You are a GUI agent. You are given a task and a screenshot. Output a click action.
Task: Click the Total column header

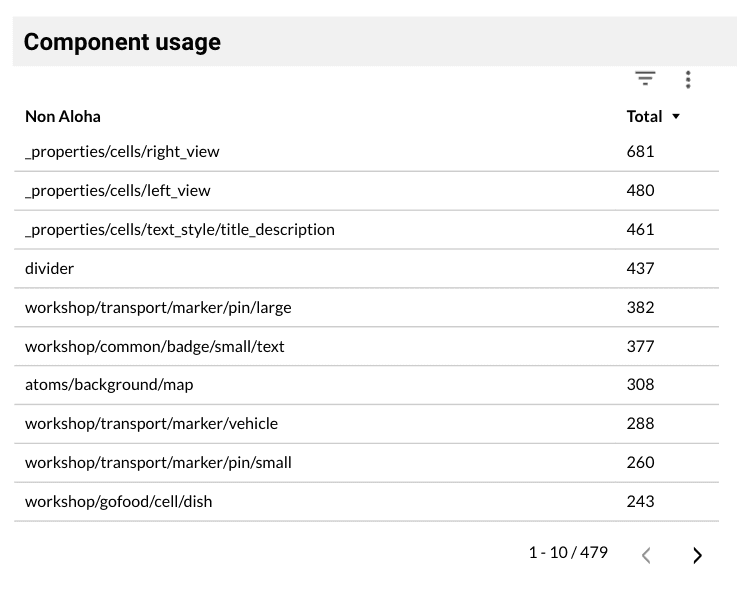(x=644, y=116)
